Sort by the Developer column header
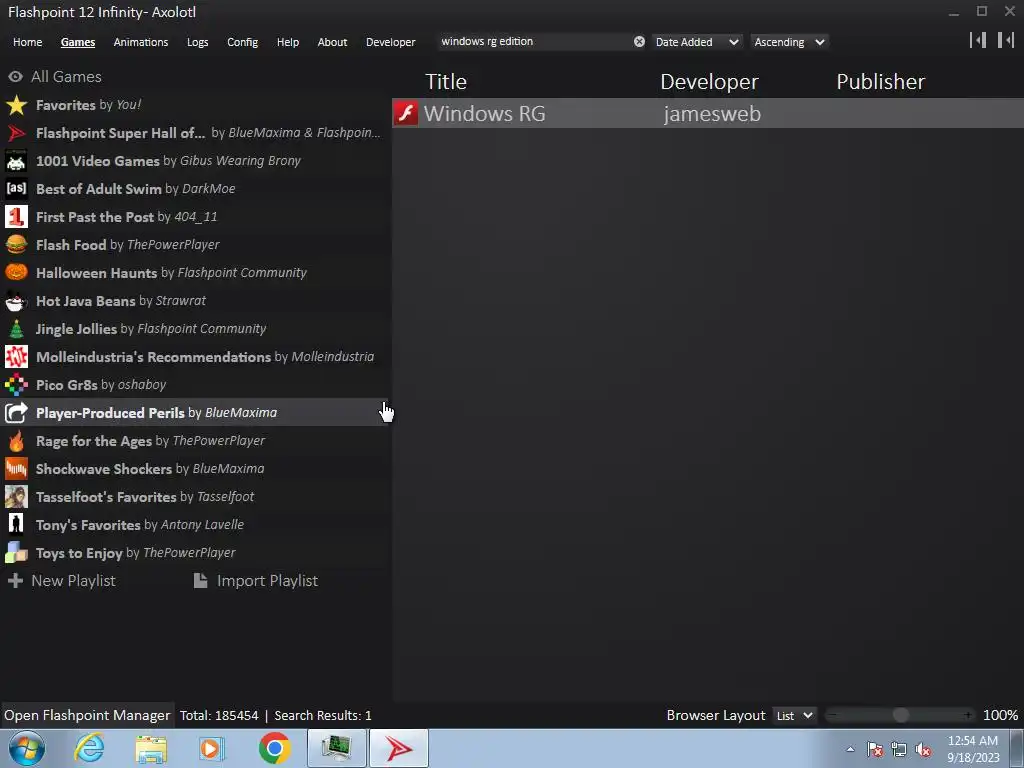This screenshot has height=768, width=1024. click(709, 82)
